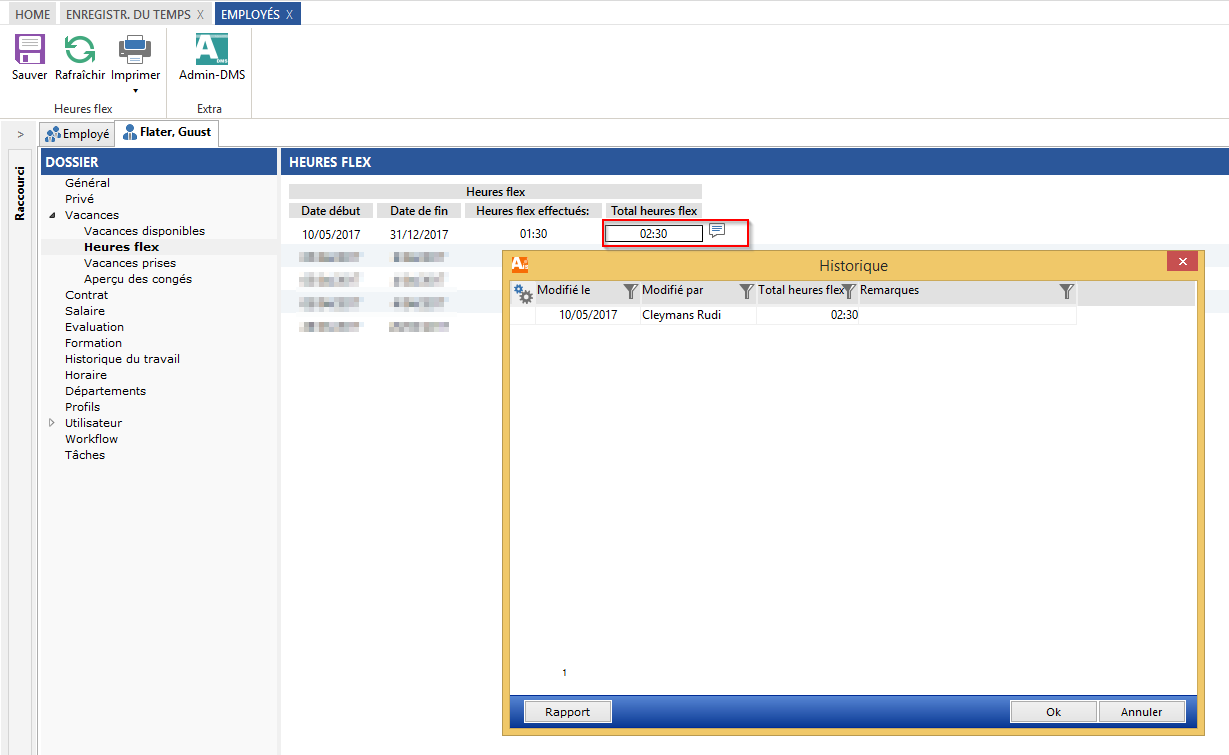Viewport: 1229px width, 755px height.
Task: Open the Admin-DMS tool
Action: coord(211,49)
